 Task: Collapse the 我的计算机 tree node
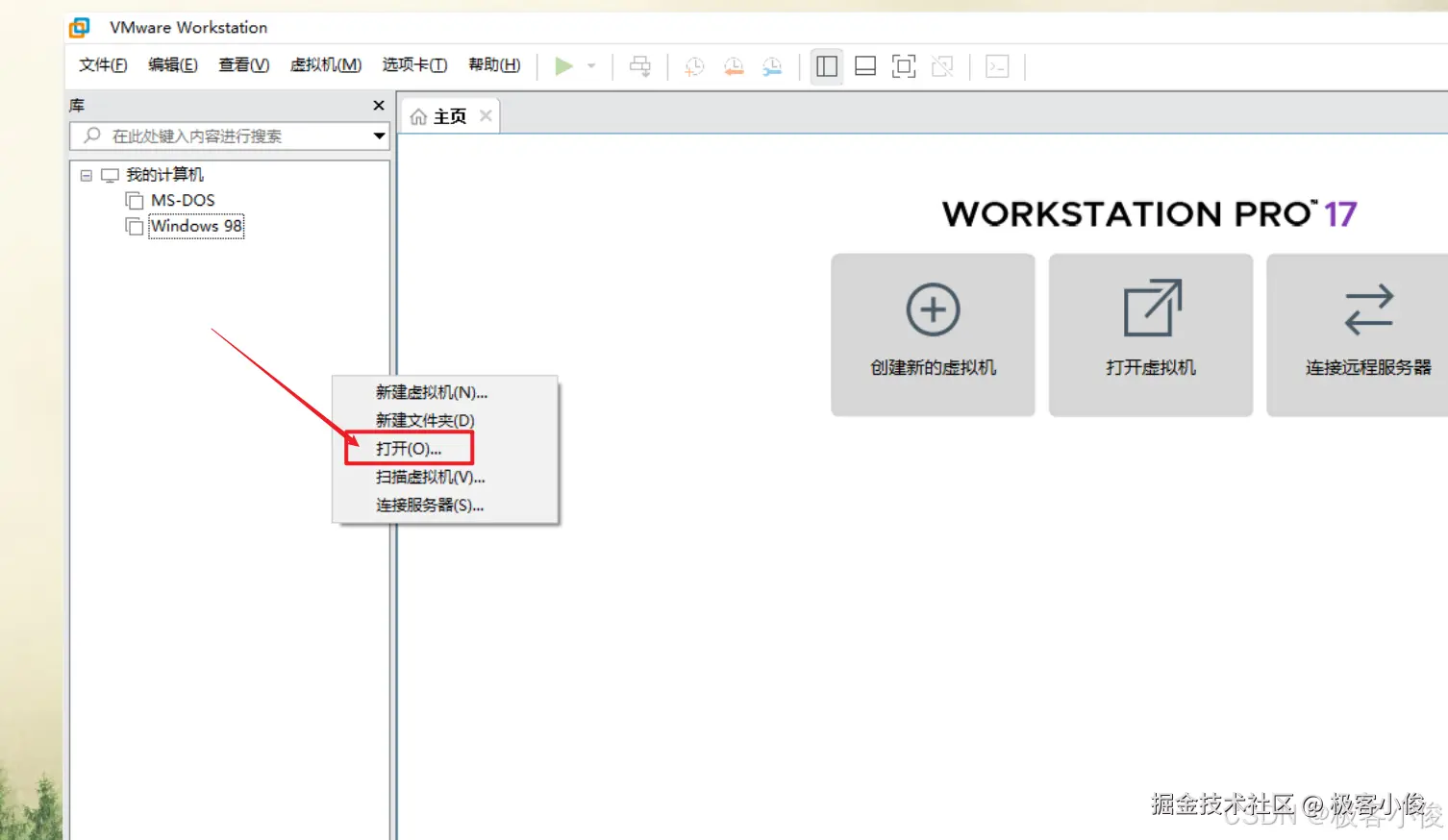86,176
